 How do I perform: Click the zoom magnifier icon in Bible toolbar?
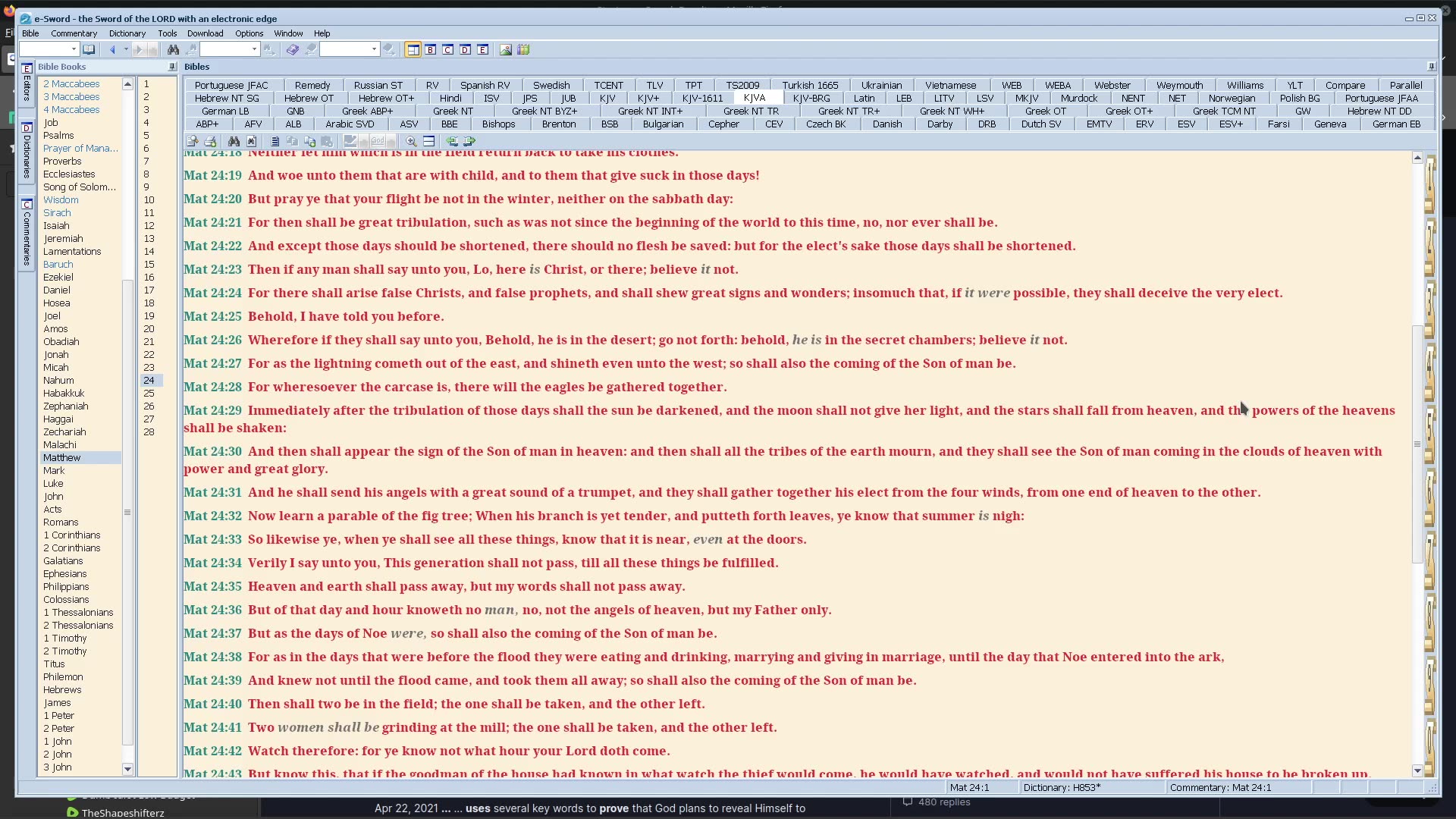(x=411, y=142)
